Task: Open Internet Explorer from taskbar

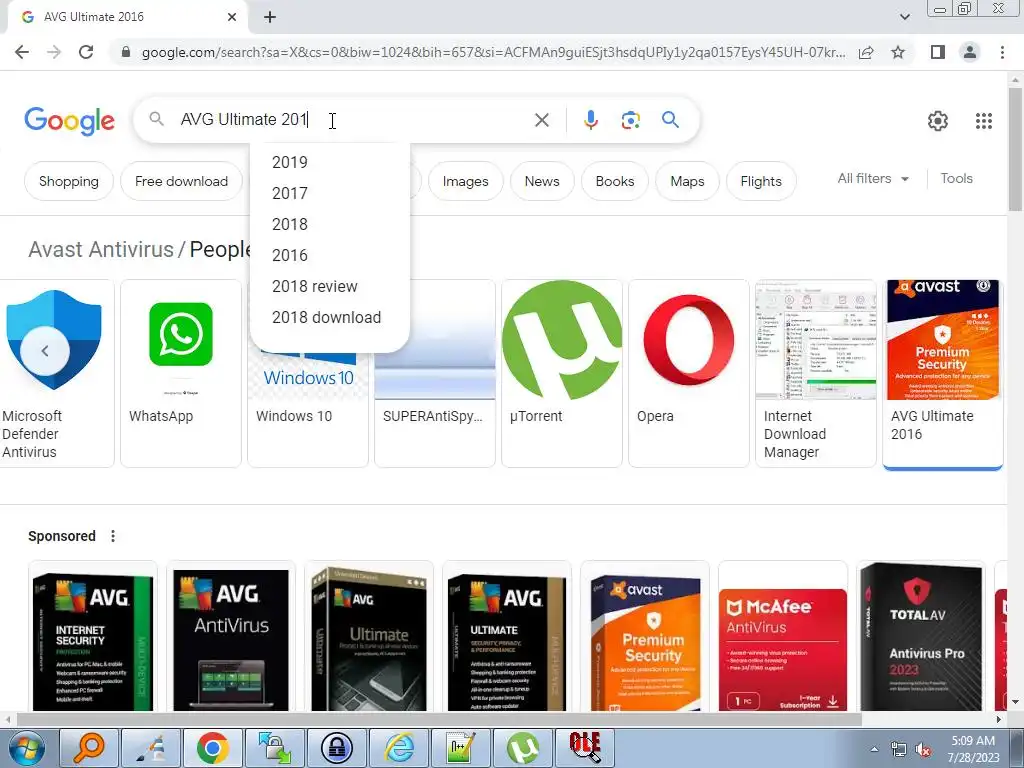Action: [399, 748]
